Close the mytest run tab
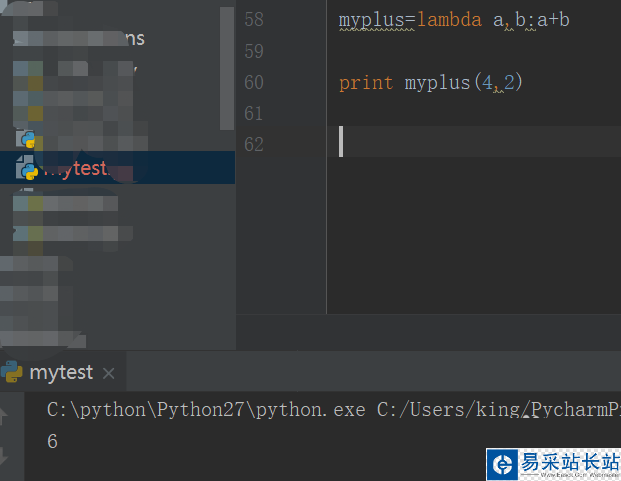 (x=109, y=373)
